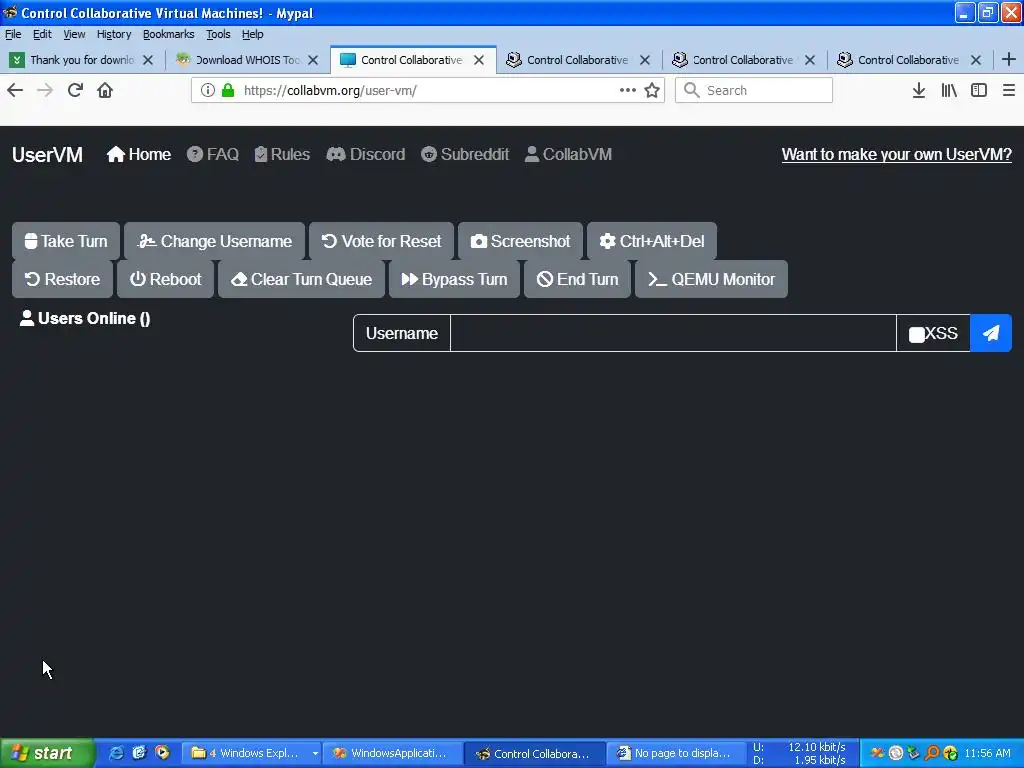
Task: Open the Bookmarks menu
Action: pyautogui.click(x=168, y=34)
